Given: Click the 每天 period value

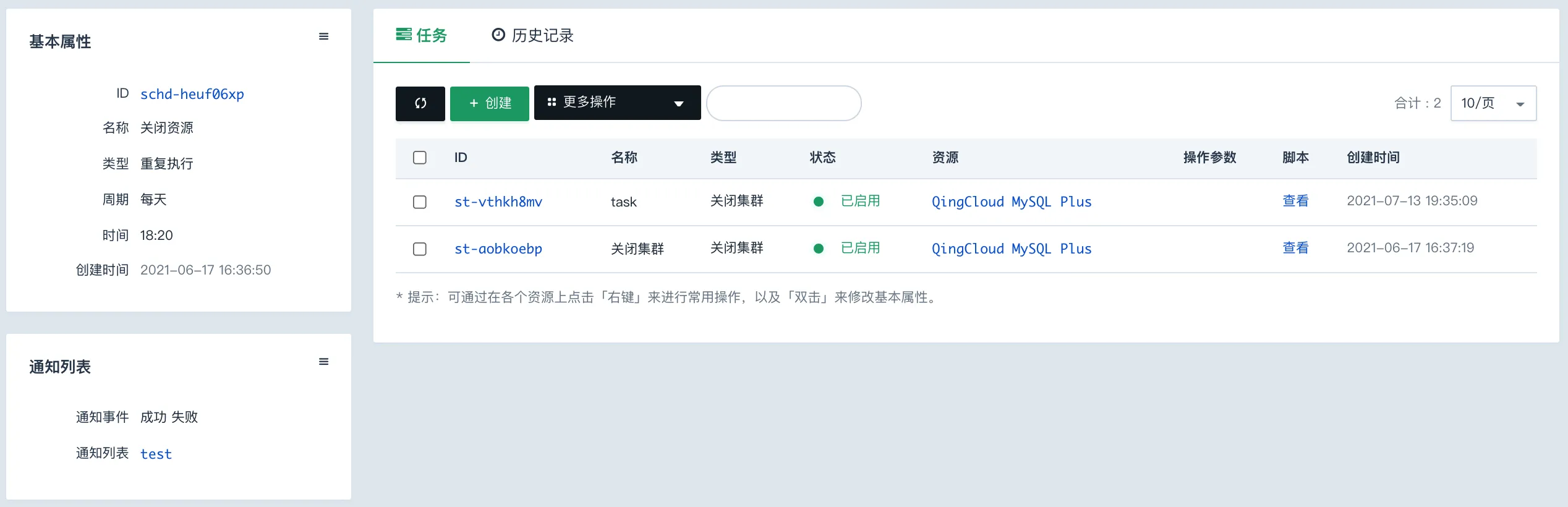Looking at the screenshot, I should (x=153, y=200).
